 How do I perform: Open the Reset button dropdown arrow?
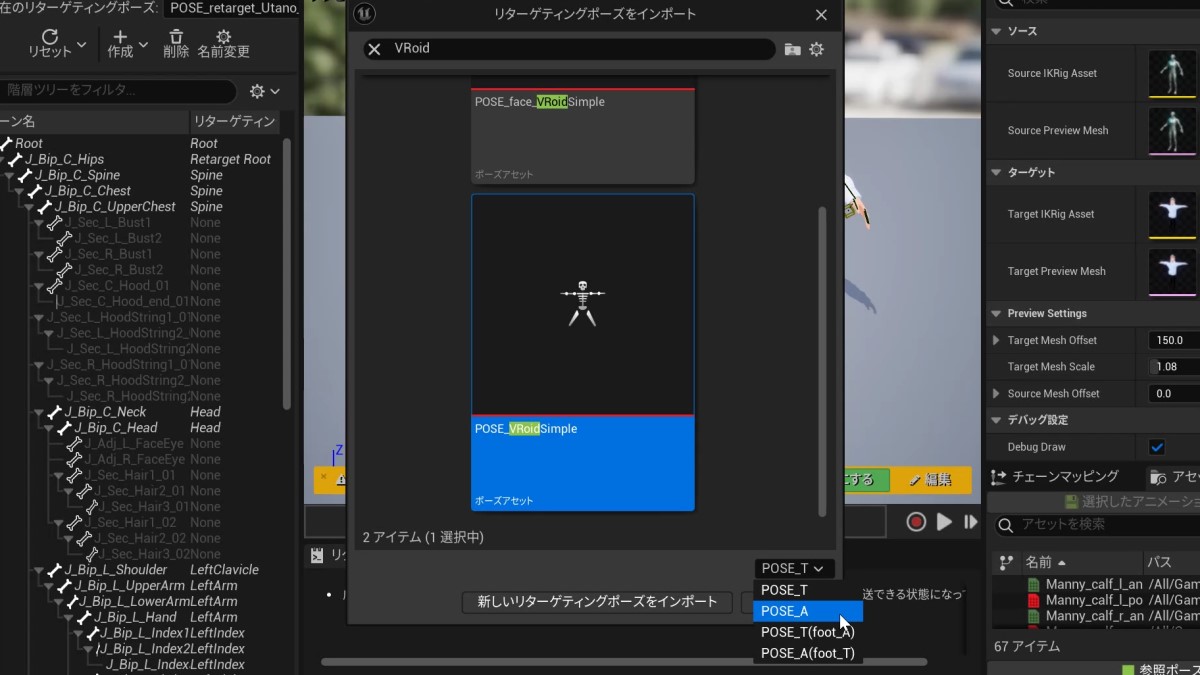tap(82, 45)
